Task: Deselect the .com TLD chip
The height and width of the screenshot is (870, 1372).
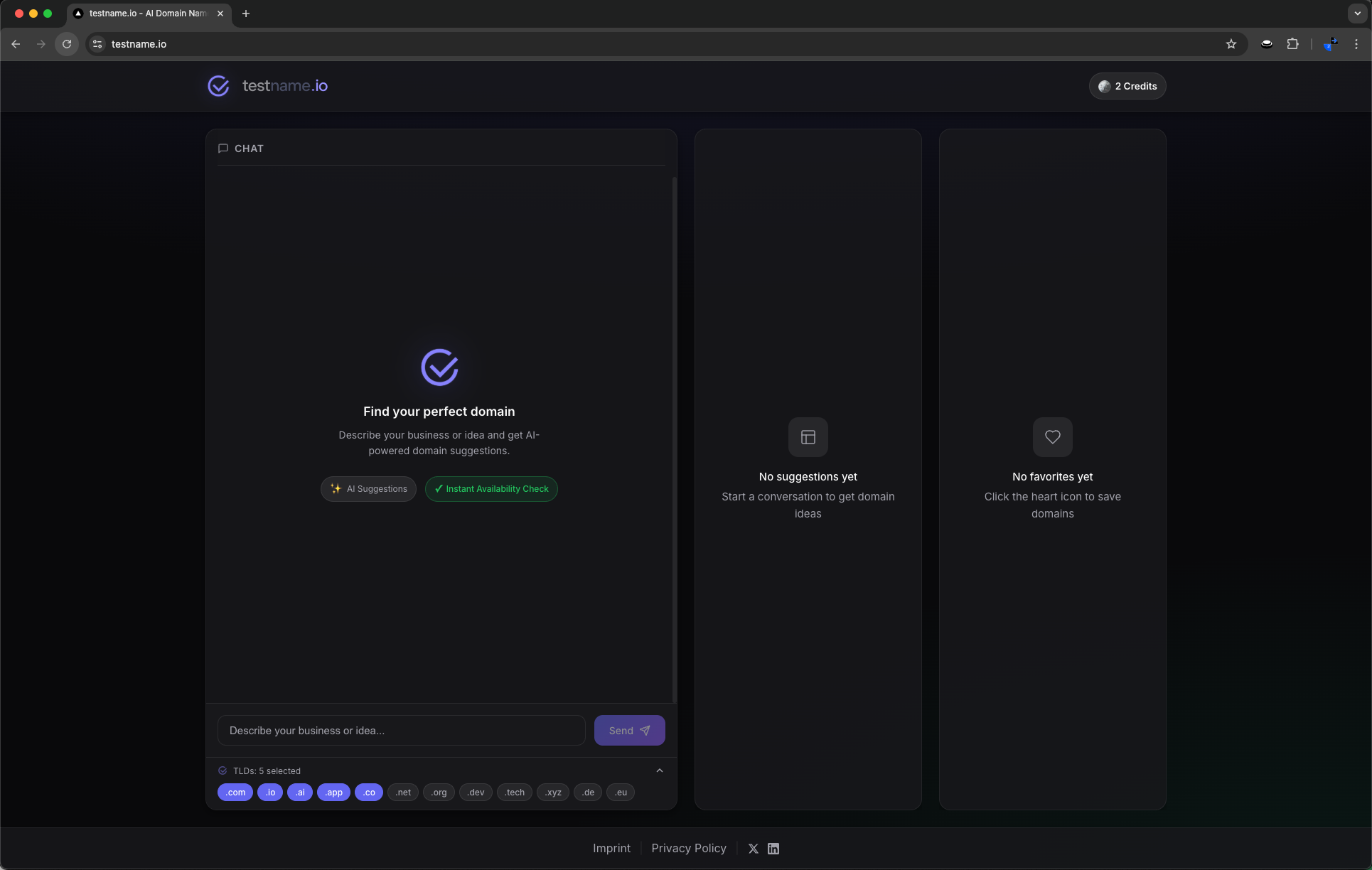Action: [235, 793]
